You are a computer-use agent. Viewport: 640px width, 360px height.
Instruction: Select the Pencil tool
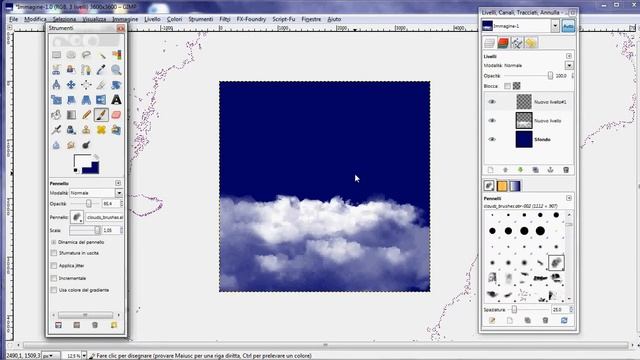(x=86, y=115)
